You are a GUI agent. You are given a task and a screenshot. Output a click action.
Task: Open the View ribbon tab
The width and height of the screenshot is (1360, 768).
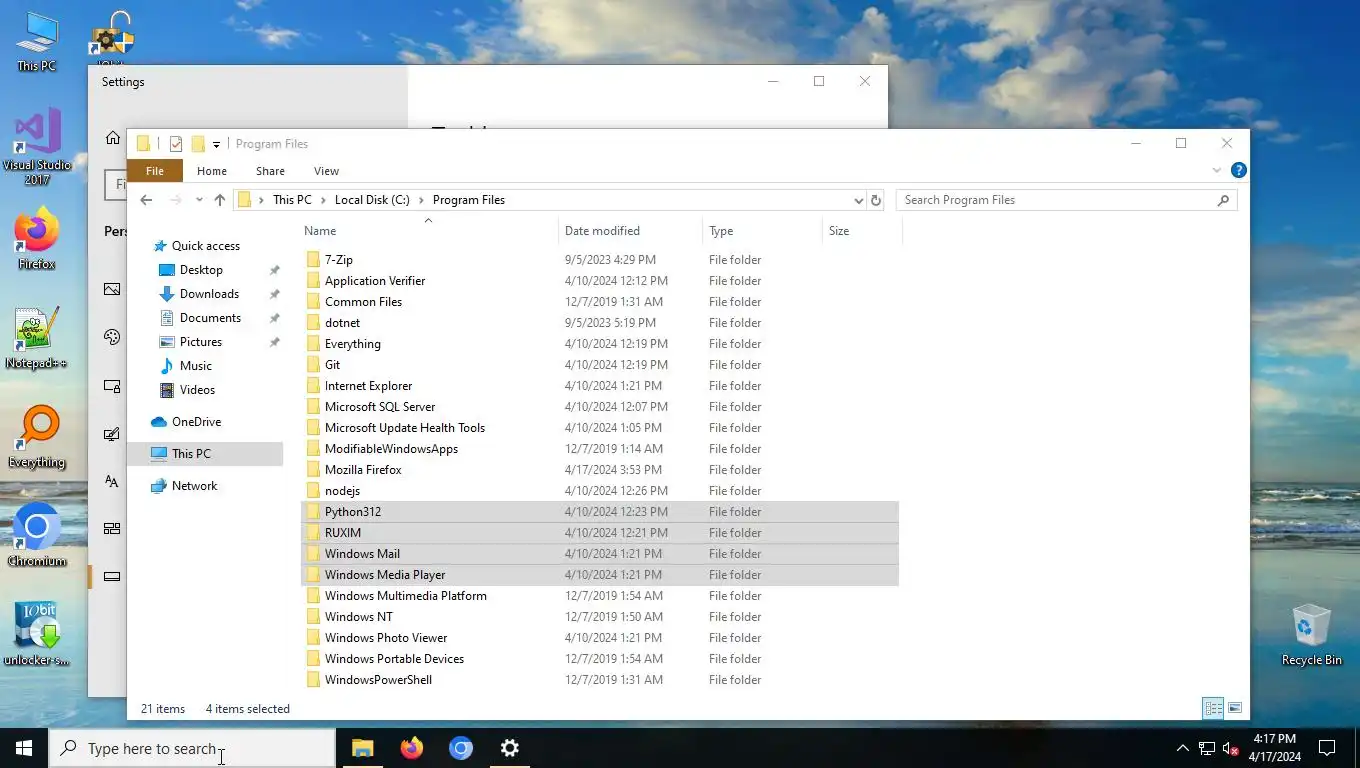[x=326, y=171]
